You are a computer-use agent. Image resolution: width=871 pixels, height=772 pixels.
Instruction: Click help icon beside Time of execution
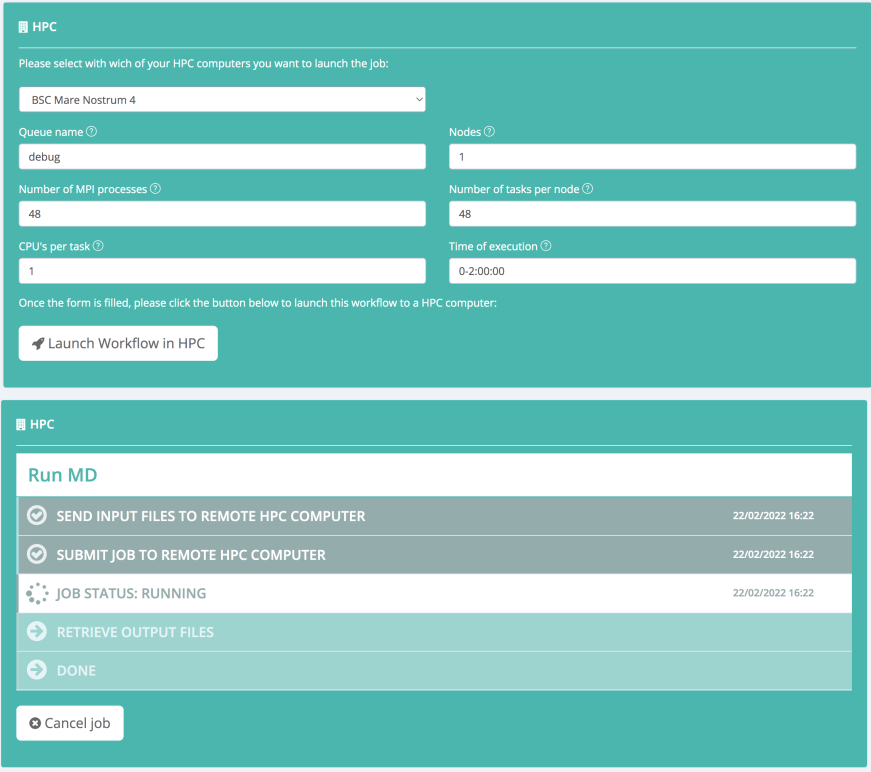[546, 246]
